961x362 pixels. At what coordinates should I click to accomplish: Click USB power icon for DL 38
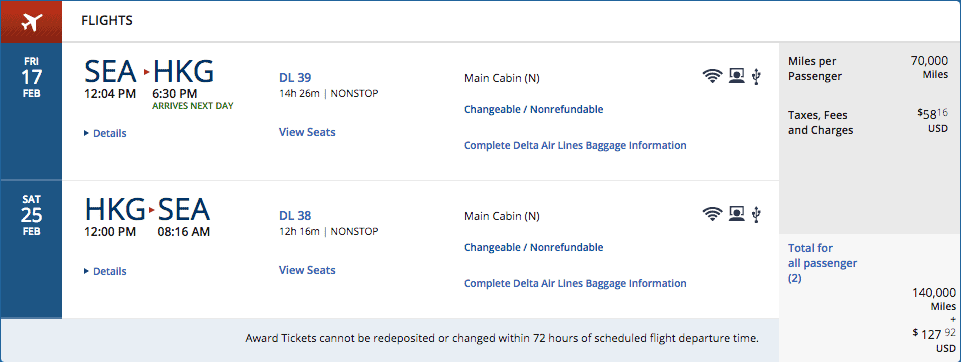pyautogui.click(x=756, y=213)
